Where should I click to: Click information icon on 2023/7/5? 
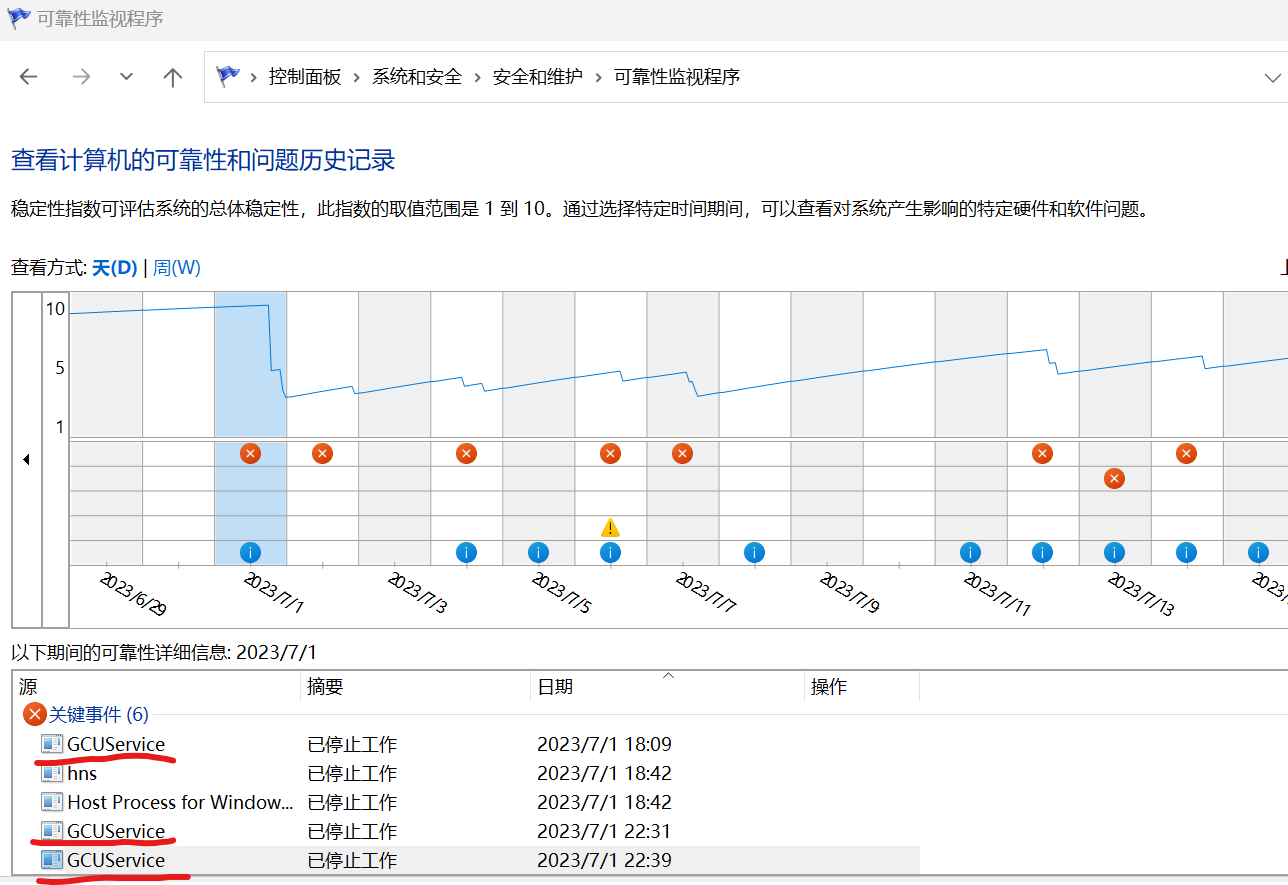538,552
